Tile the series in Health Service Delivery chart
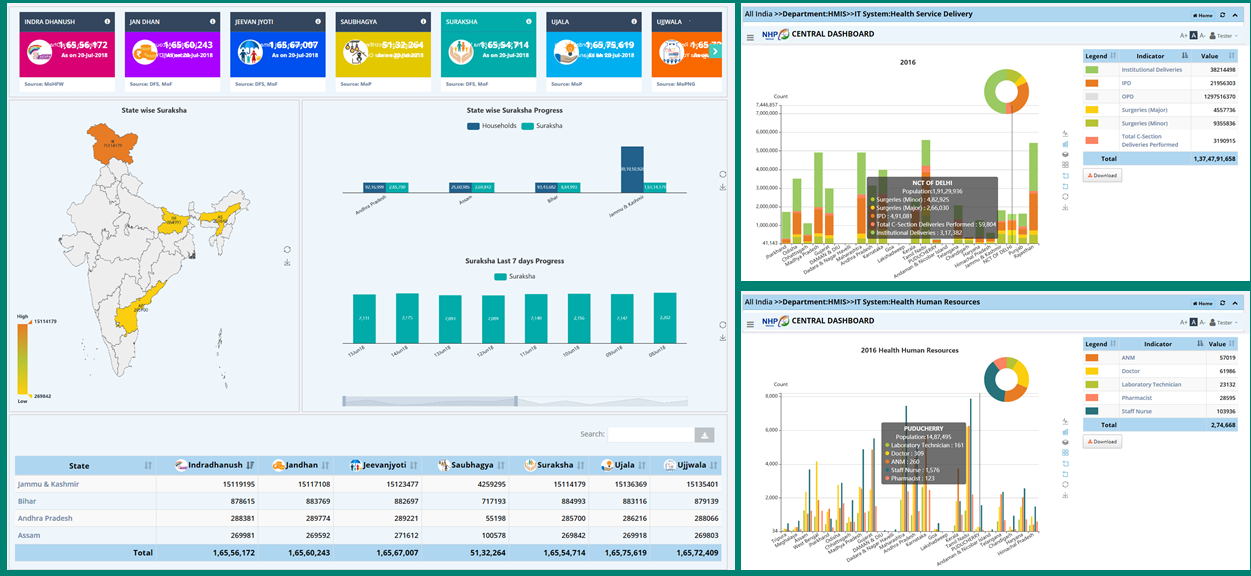Screen dimensions: 1251x576 (x=1065, y=165)
